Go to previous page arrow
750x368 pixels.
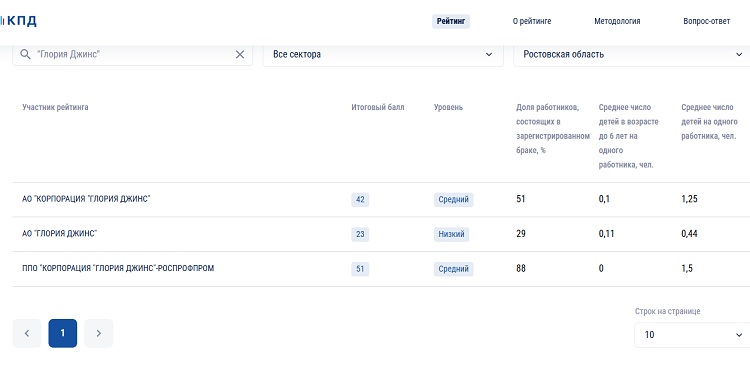(x=27, y=333)
